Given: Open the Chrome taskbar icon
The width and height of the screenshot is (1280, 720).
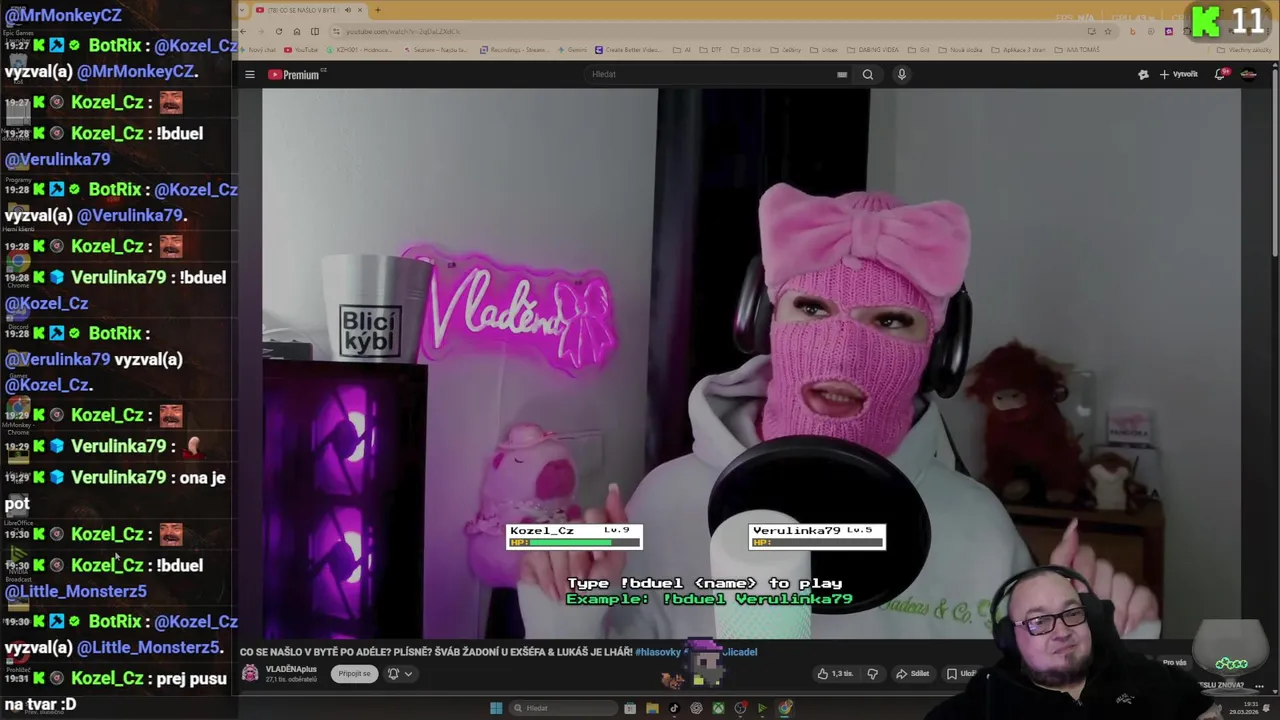Looking at the screenshot, I should (x=785, y=708).
